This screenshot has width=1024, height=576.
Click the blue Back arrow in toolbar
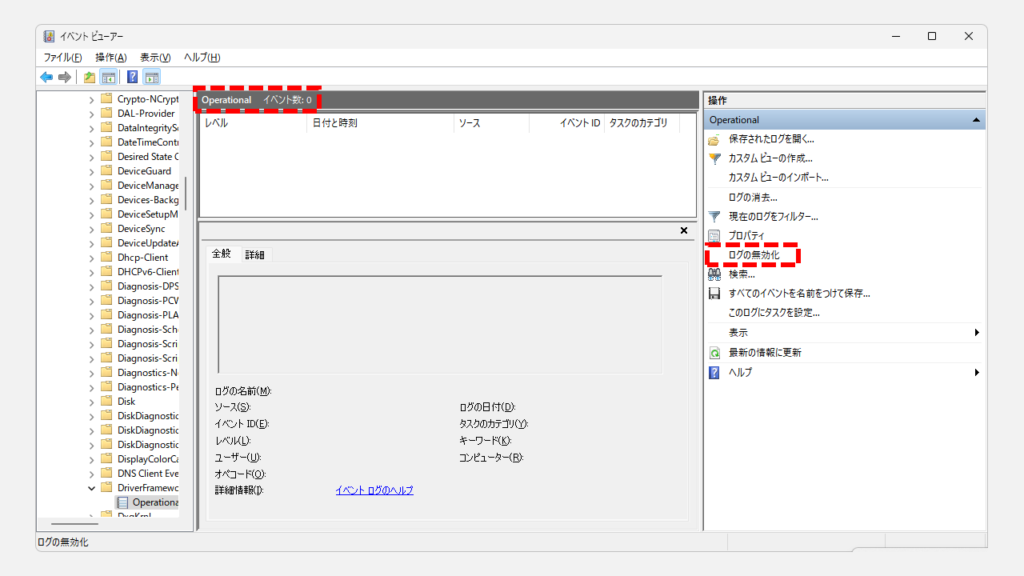click(x=46, y=77)
